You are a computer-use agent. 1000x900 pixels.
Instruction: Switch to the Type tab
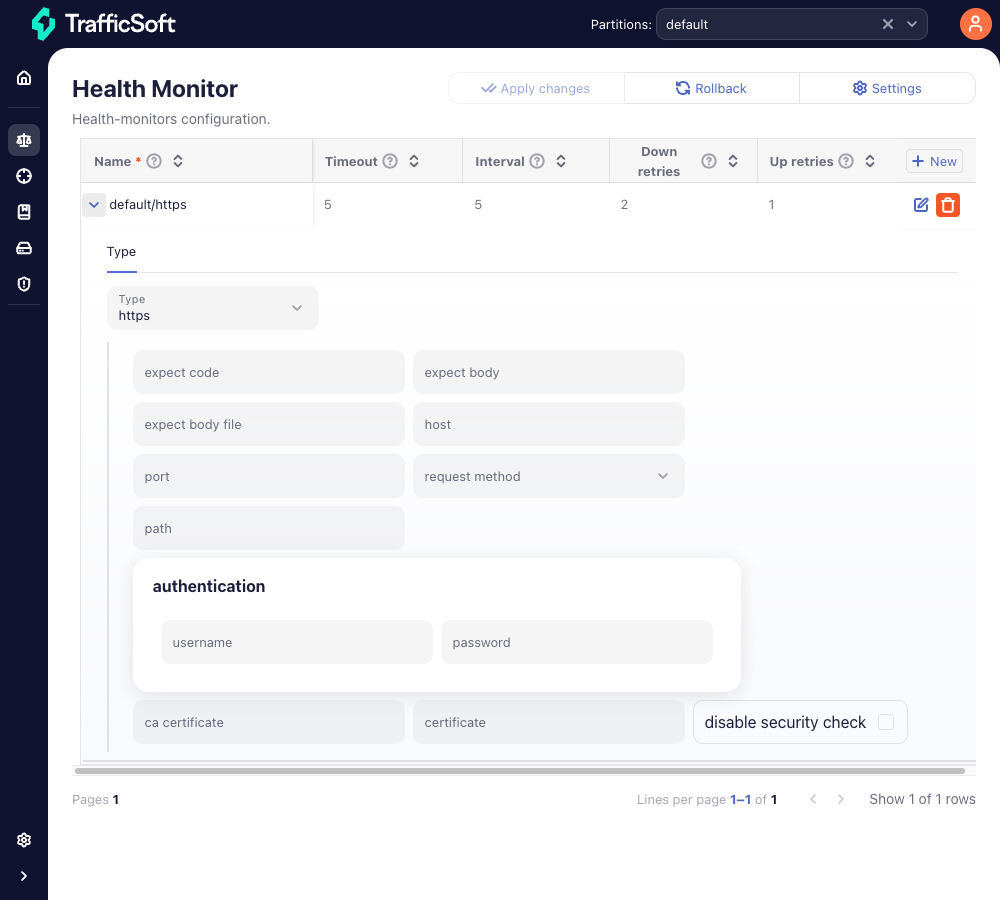[x=121, y=252]
